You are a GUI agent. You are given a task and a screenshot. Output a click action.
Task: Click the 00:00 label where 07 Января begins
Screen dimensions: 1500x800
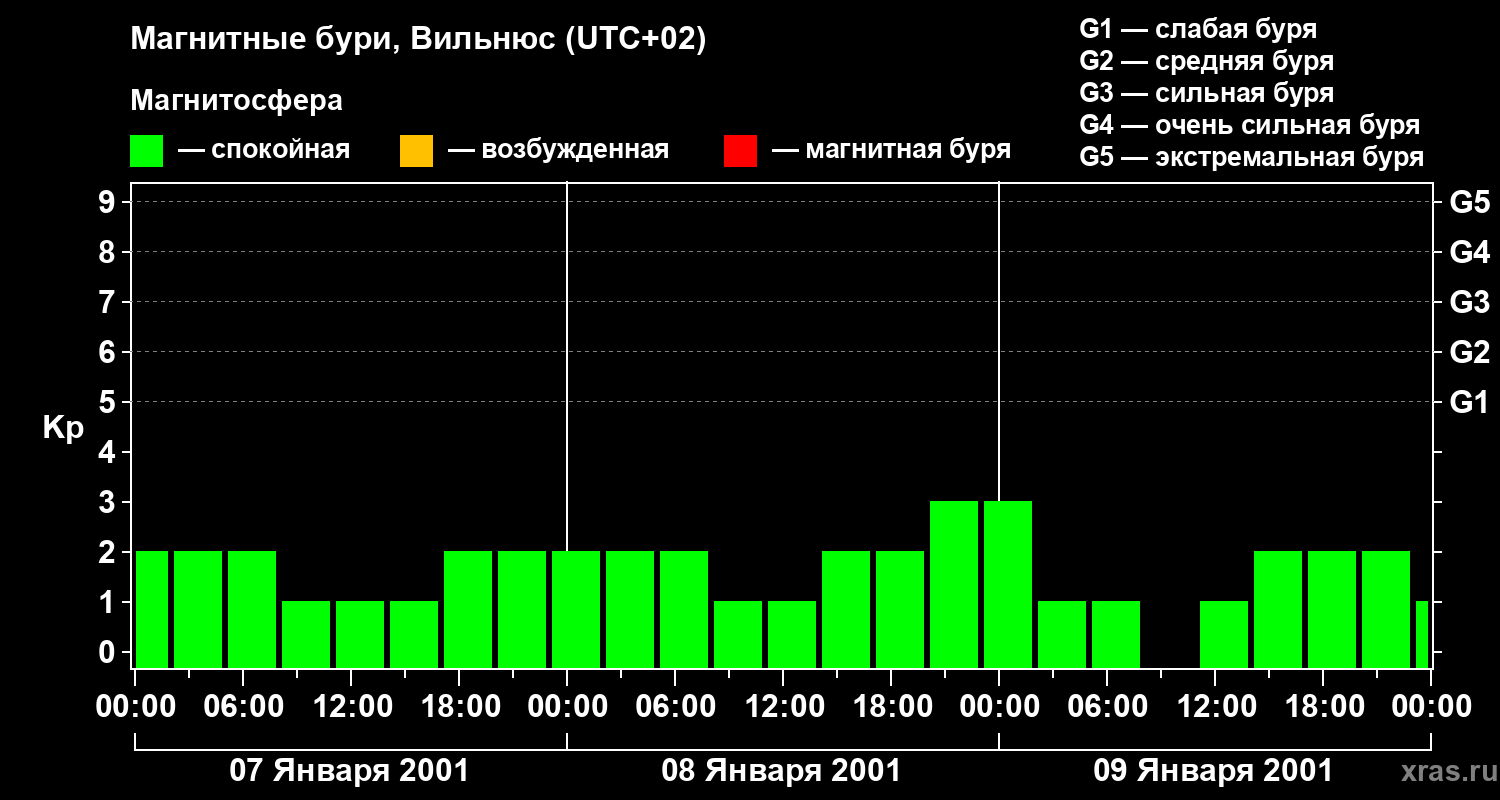(135, 707)
